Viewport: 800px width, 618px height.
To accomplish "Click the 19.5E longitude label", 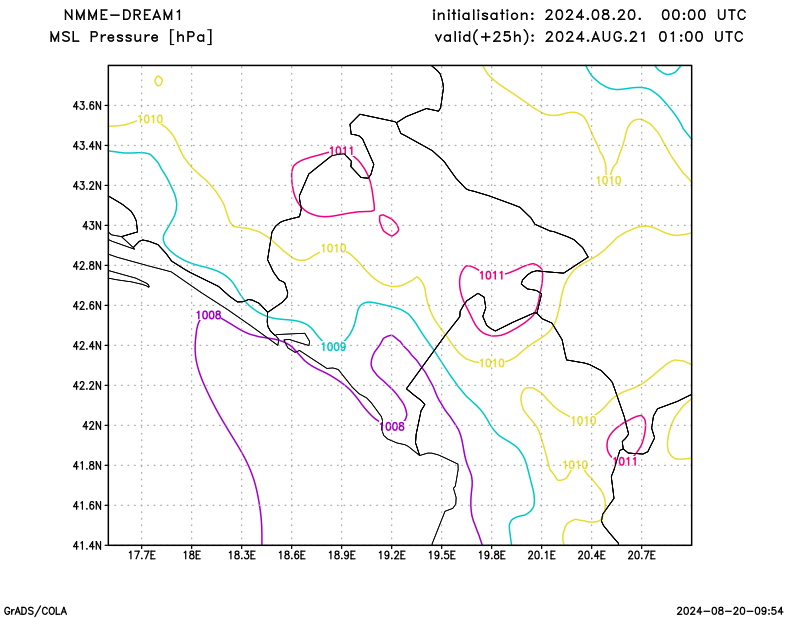I will (442, 555).
